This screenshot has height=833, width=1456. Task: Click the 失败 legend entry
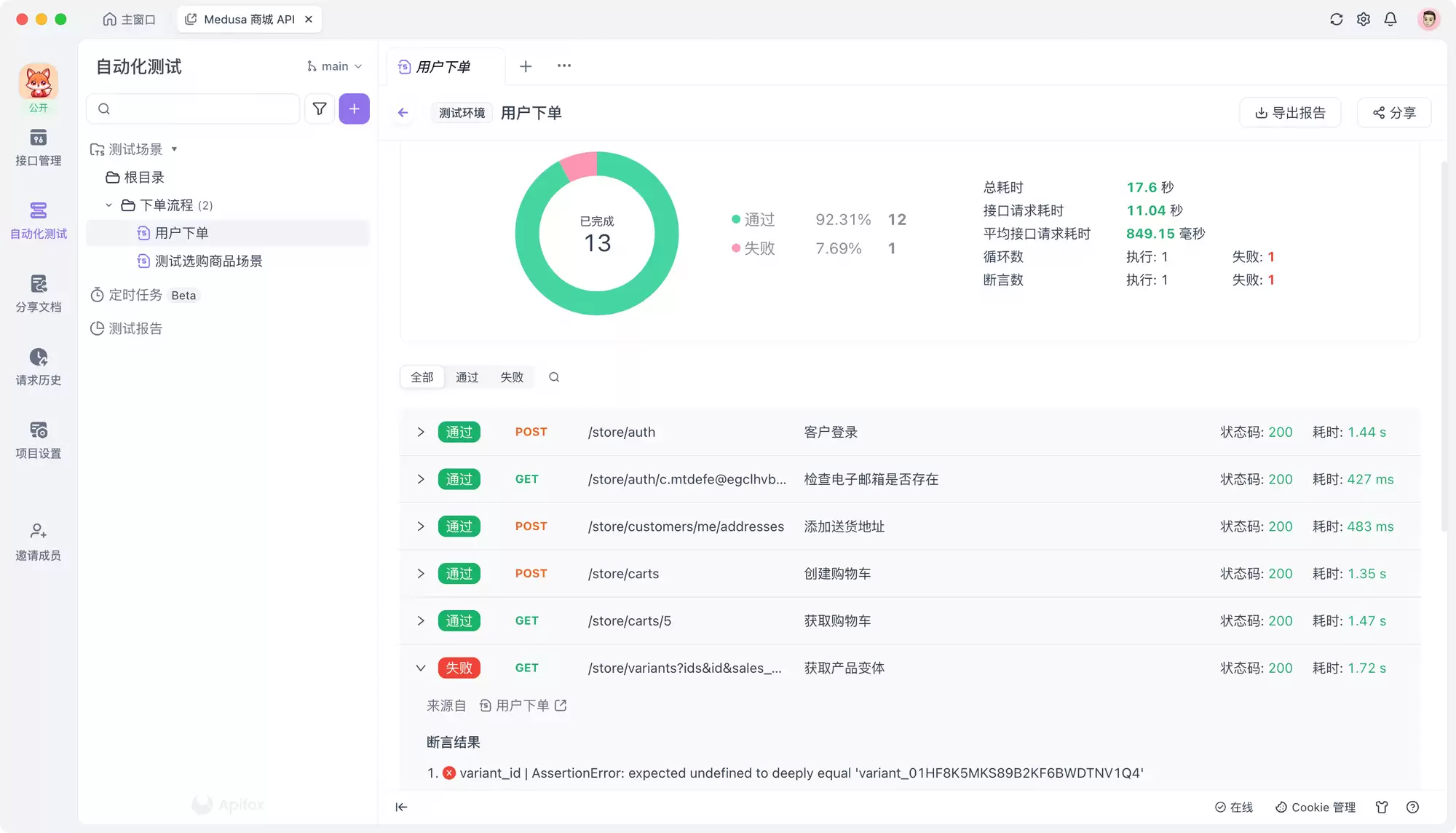tap(753, 248)
